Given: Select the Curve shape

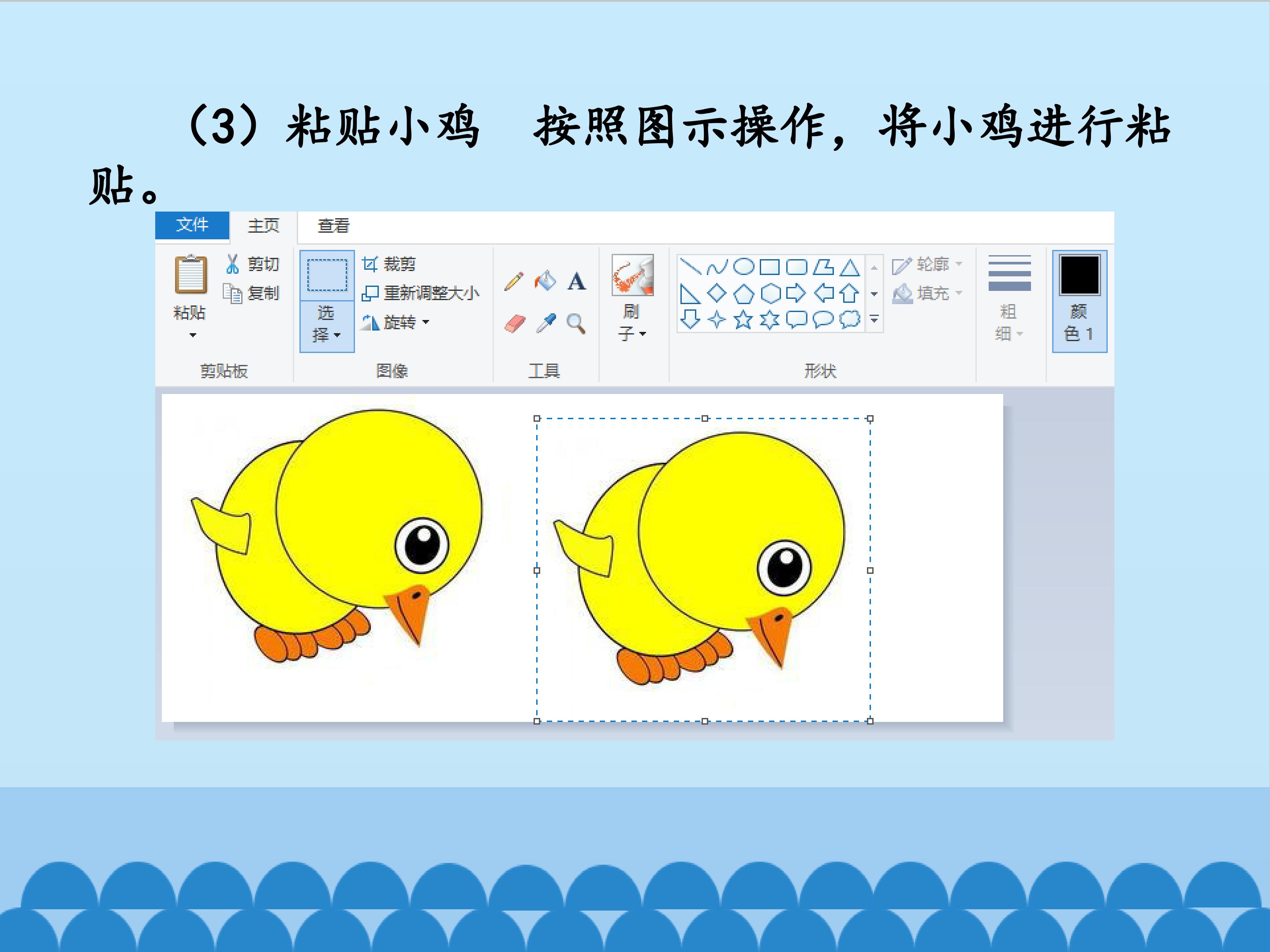Looking at the screenshot, I should (x=717, y=267).
